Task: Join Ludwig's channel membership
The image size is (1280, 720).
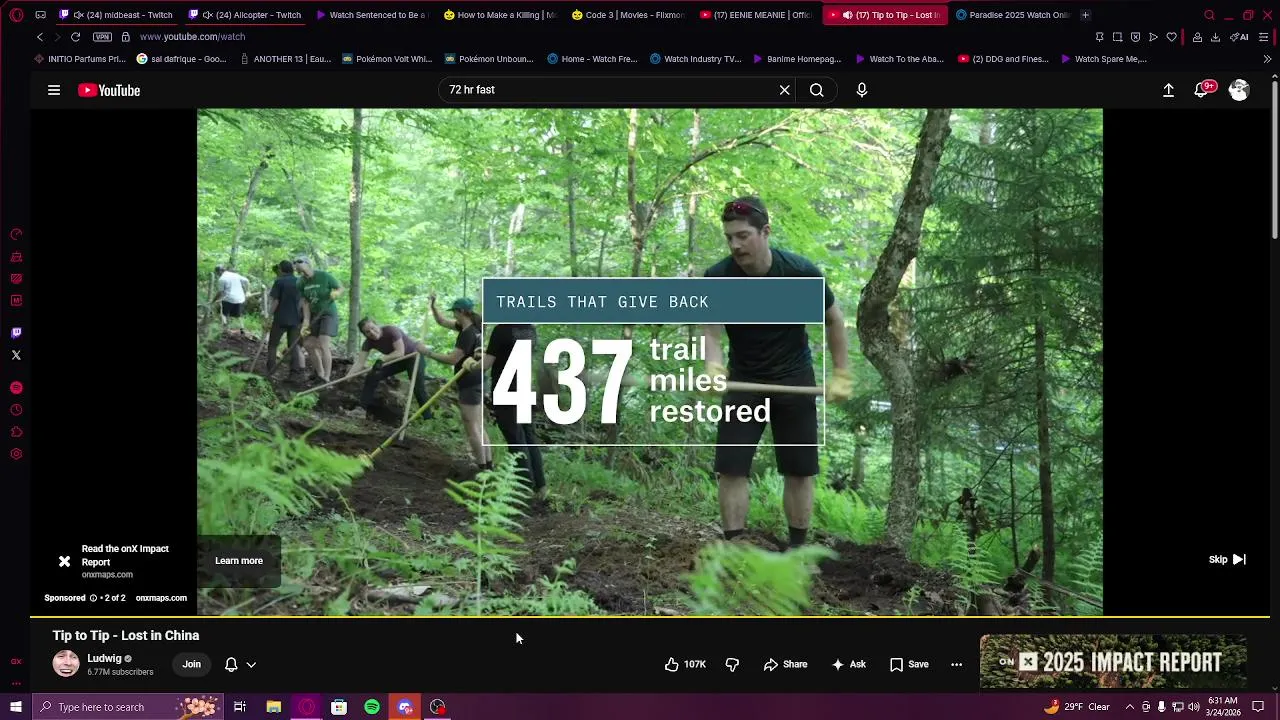Action: click(191, 664)
